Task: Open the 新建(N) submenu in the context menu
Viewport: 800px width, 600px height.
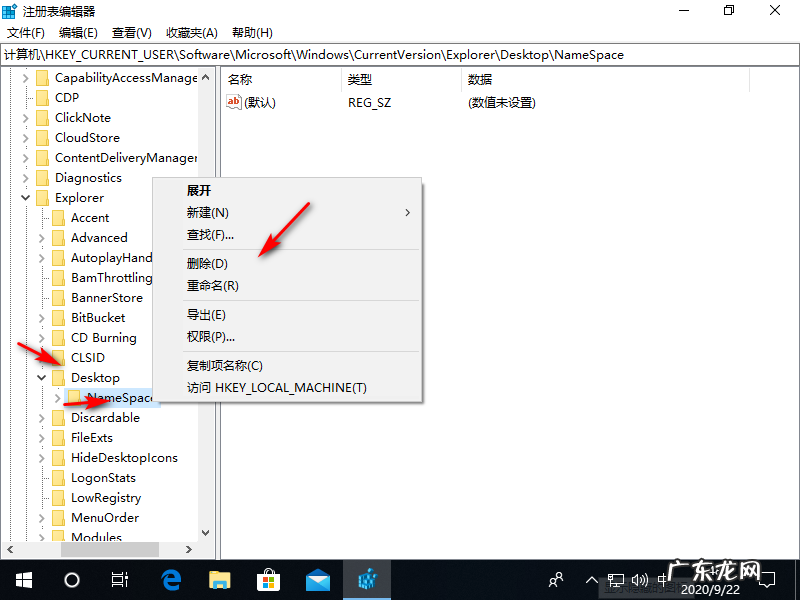Action: 207,212
